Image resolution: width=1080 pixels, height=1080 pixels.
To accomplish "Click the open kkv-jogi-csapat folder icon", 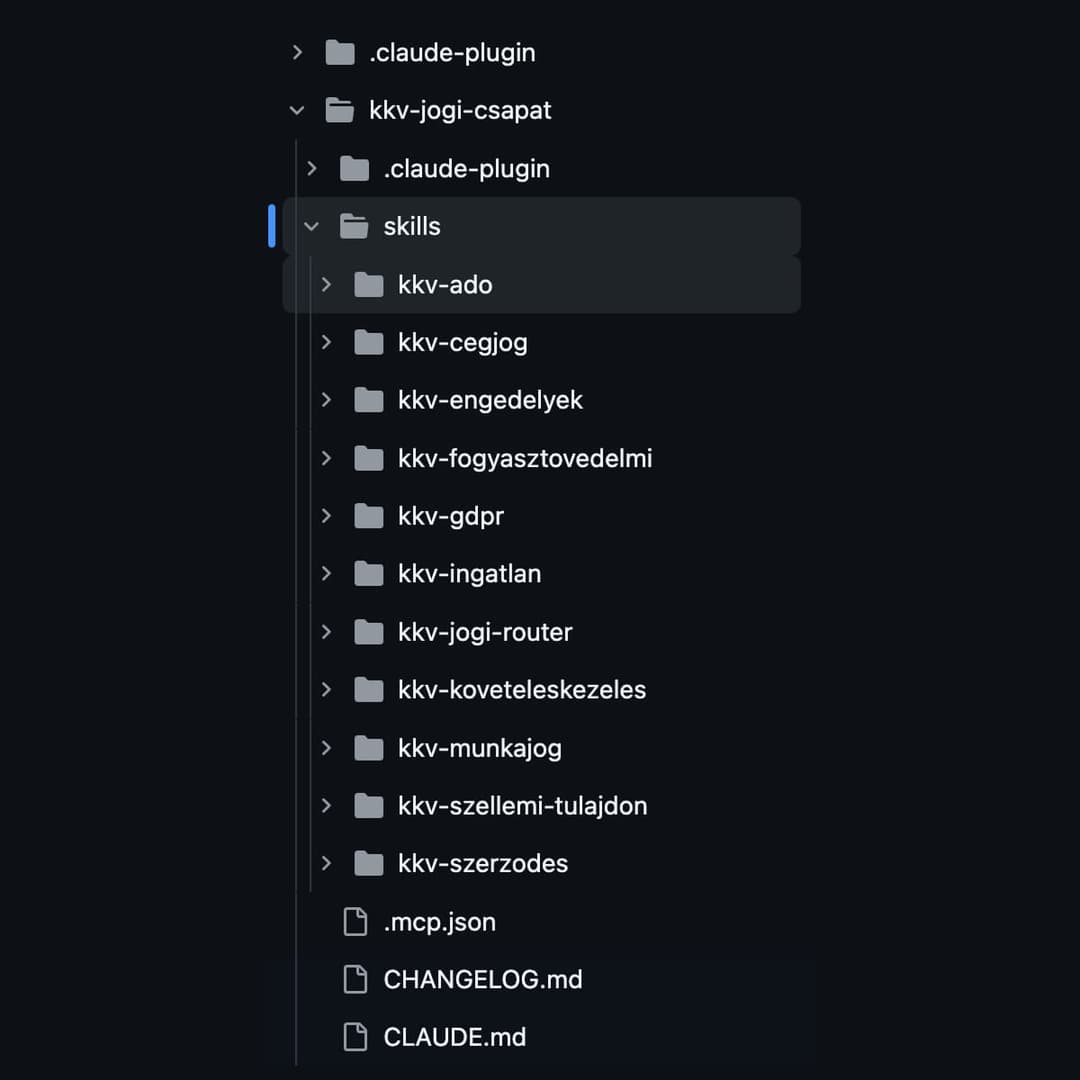I will tap(338, 110).
